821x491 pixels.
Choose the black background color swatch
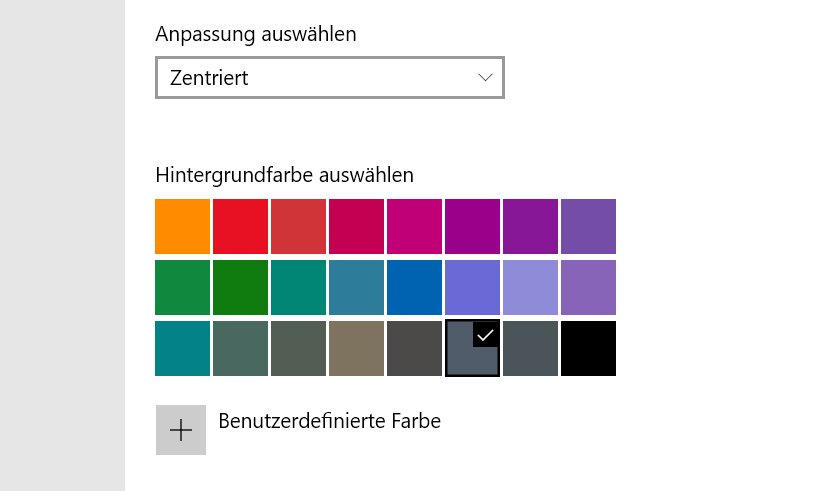pyautogui.click(x=588, y=349)
